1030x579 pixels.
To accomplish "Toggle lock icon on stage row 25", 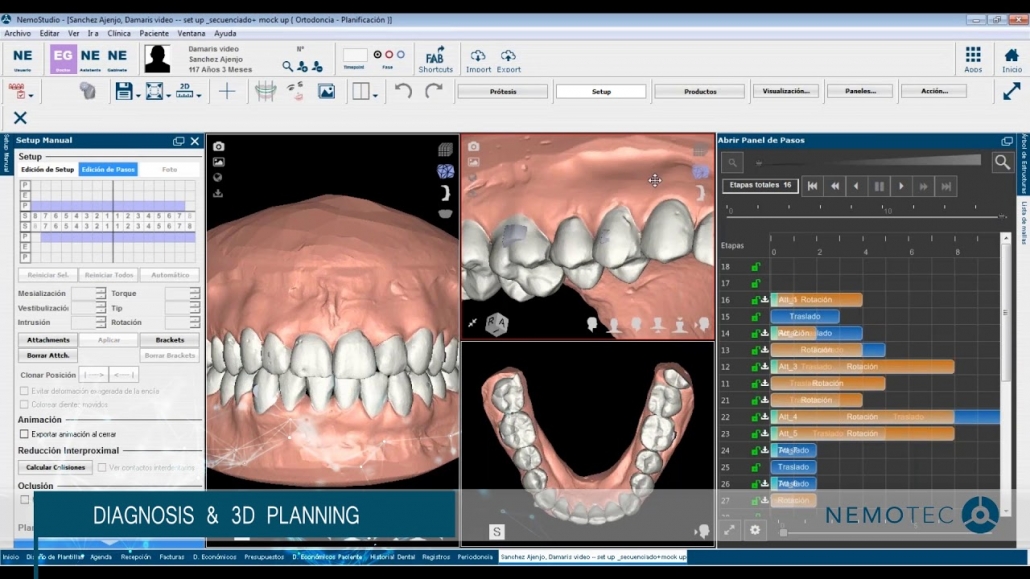I will pos(755,467).
